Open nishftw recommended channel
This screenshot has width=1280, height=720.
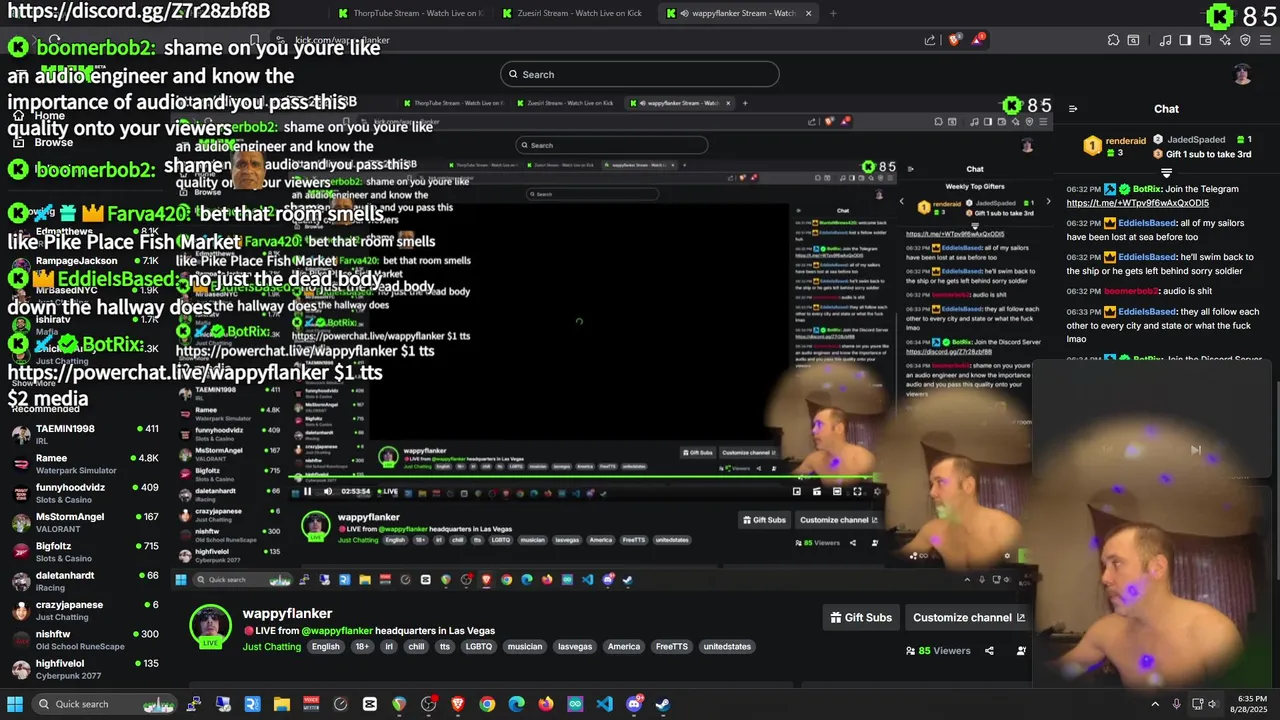(85, 640)
